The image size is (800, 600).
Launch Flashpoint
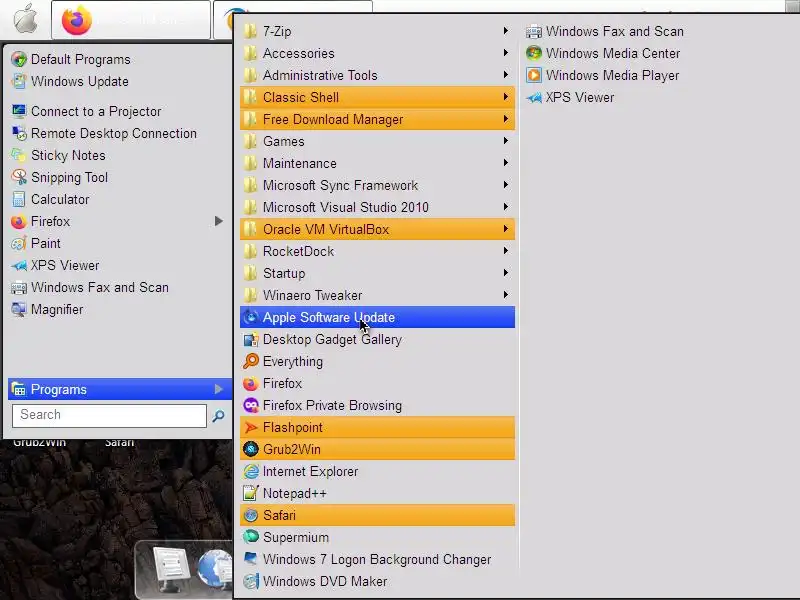[378, 427]
